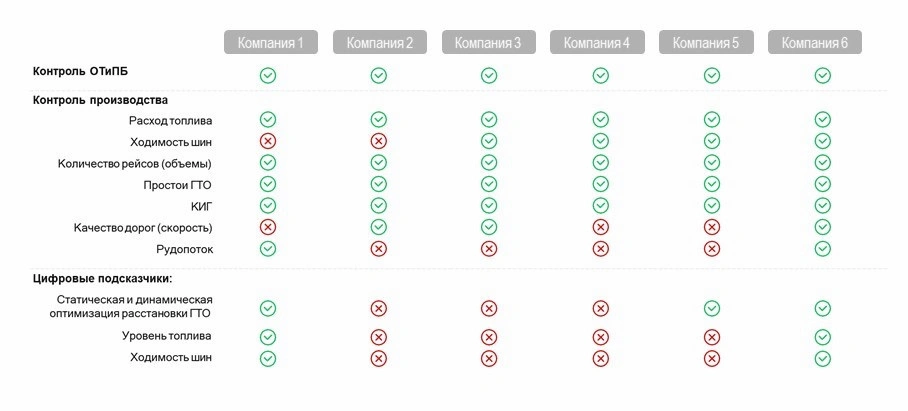Image resolution: width=908 pixels, height=411 pixels.
Task: Click the Количество рейсов (объемы) row label
Action: [134, 164]
